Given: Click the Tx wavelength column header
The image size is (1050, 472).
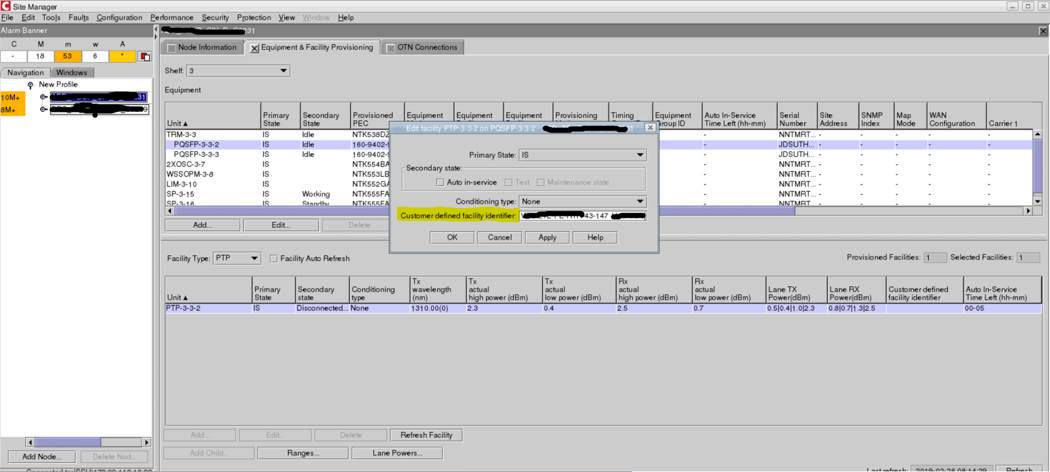Looking at the screenshot, I should pos(437,289).
